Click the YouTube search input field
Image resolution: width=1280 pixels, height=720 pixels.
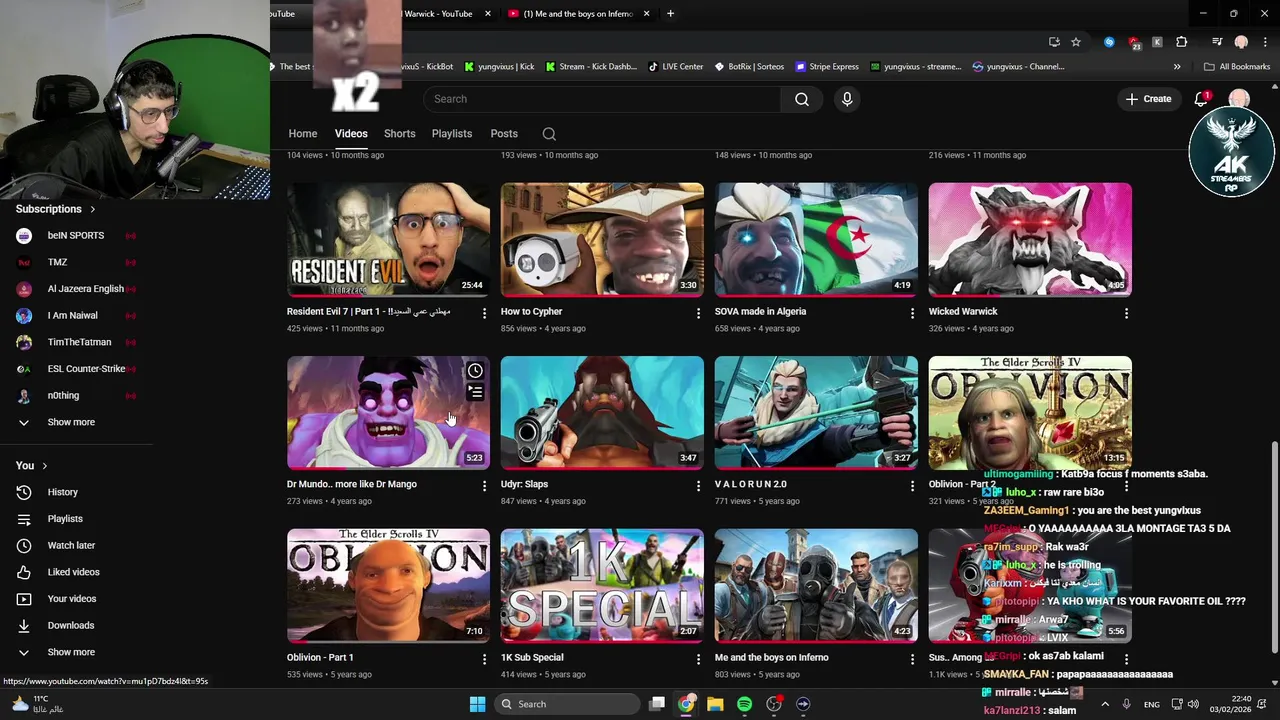point(602,99)
